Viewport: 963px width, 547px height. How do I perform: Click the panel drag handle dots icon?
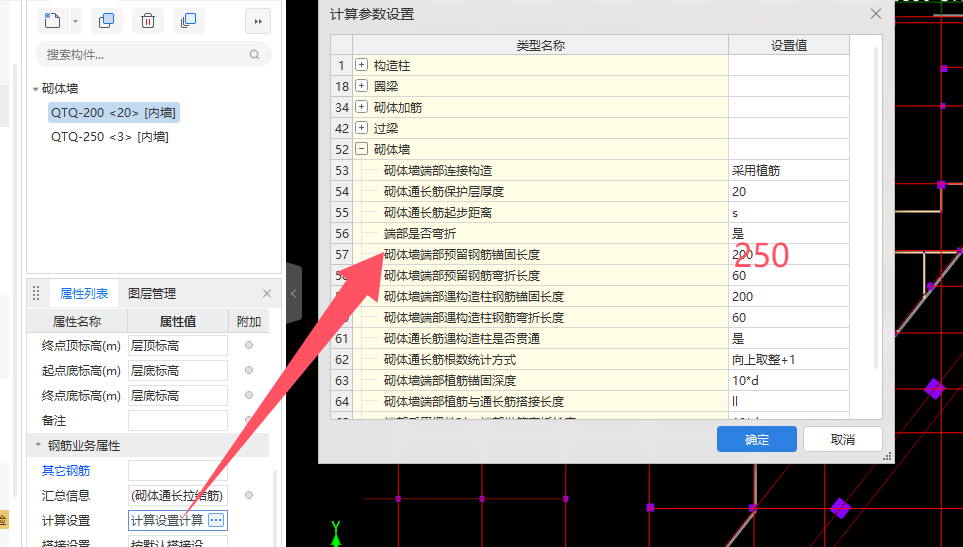pyautogui.click(x=36, y=293)
